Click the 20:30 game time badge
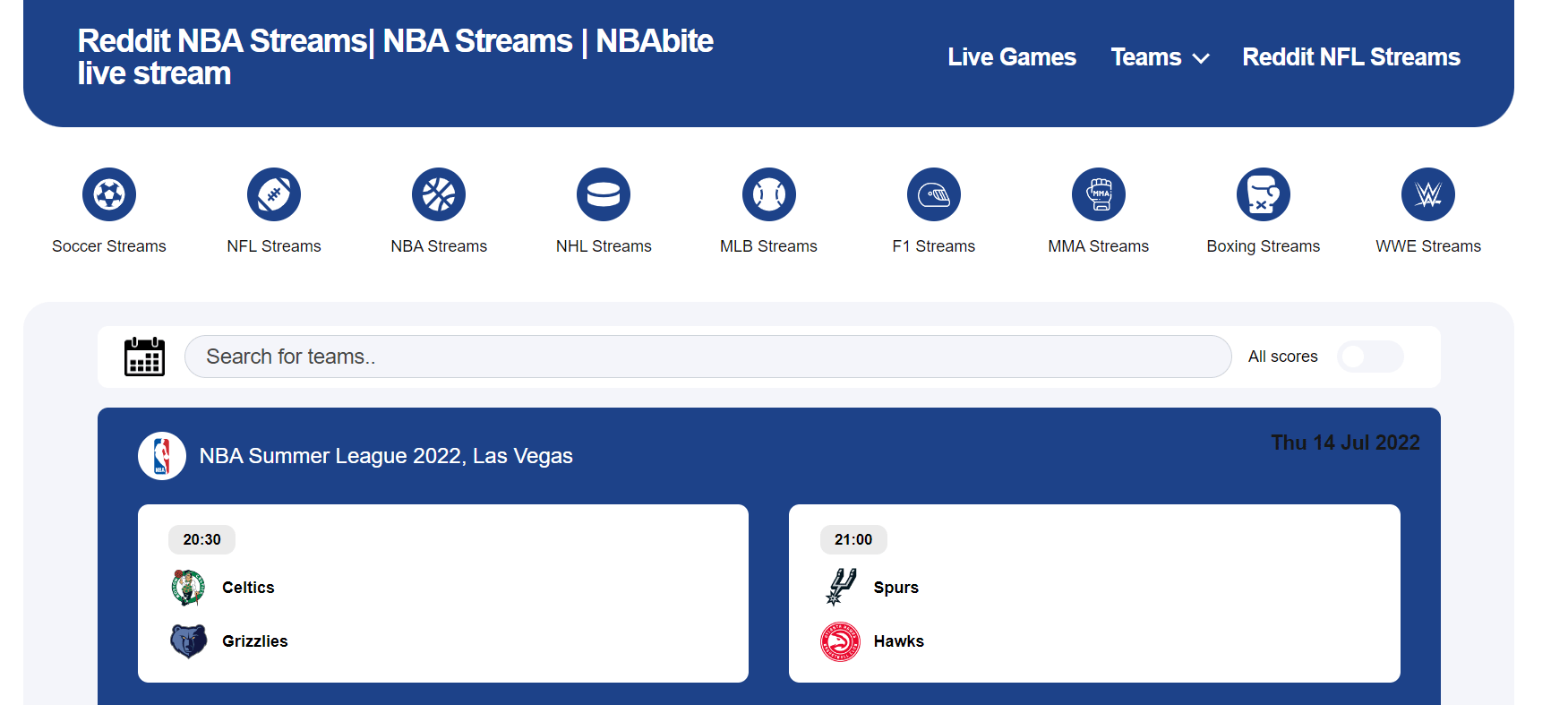The image size is (1568, 705). point(201,539)
